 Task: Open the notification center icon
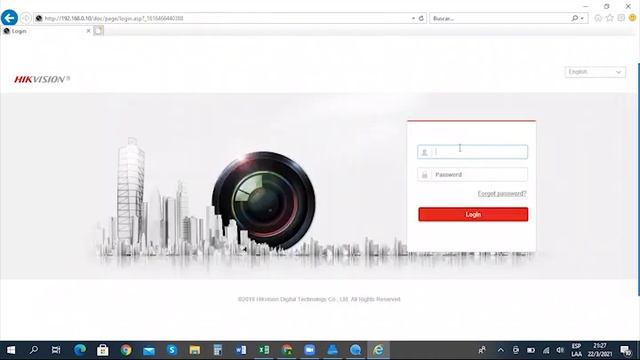[626, 350]
